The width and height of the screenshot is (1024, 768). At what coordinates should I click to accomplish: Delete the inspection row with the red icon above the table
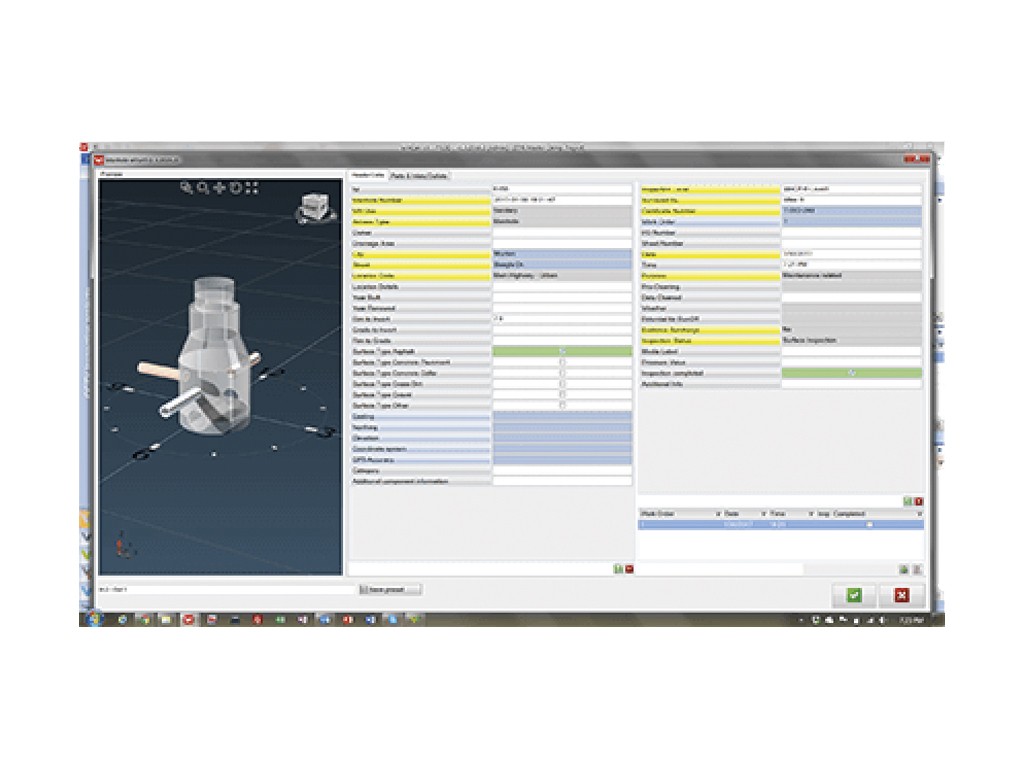pos(919,502)
